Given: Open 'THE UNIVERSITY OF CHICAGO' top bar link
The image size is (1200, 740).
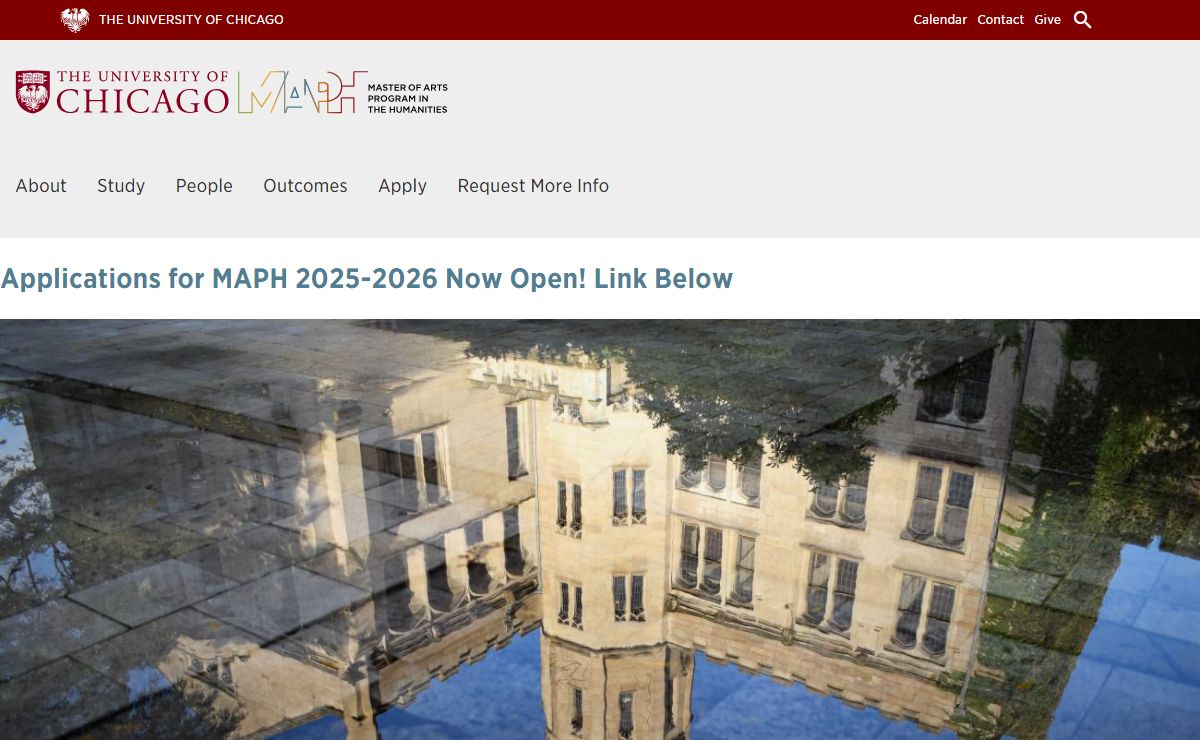Looking at the screenshot, I should click(x=191, y=20).
